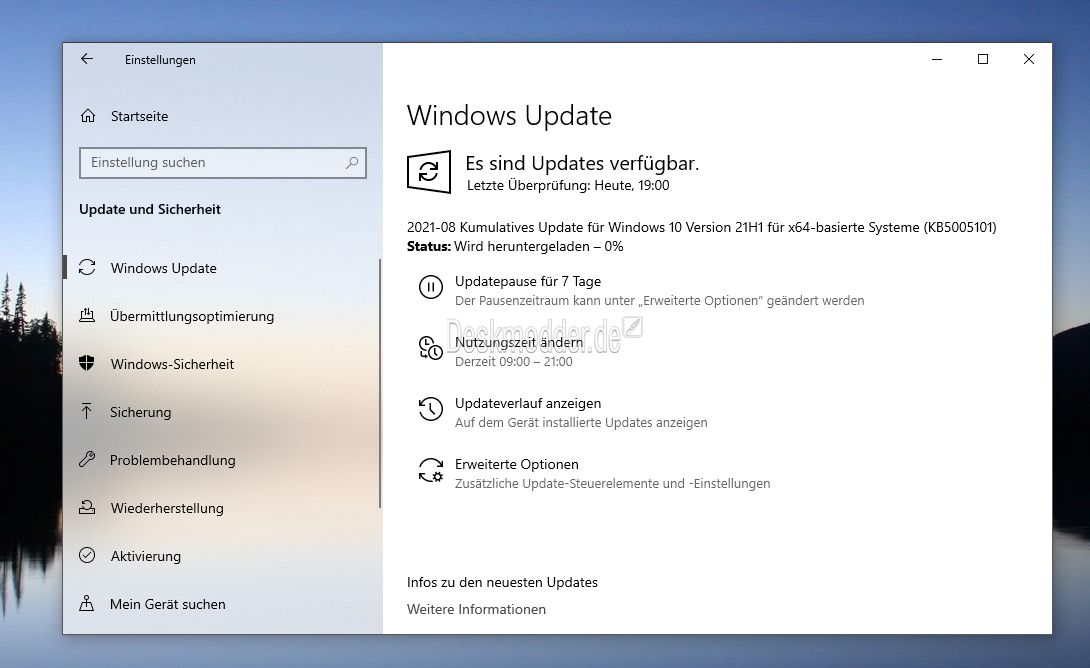Open Aktivierung page
Screen dimensions: 1090x668
tap(222, 555)
